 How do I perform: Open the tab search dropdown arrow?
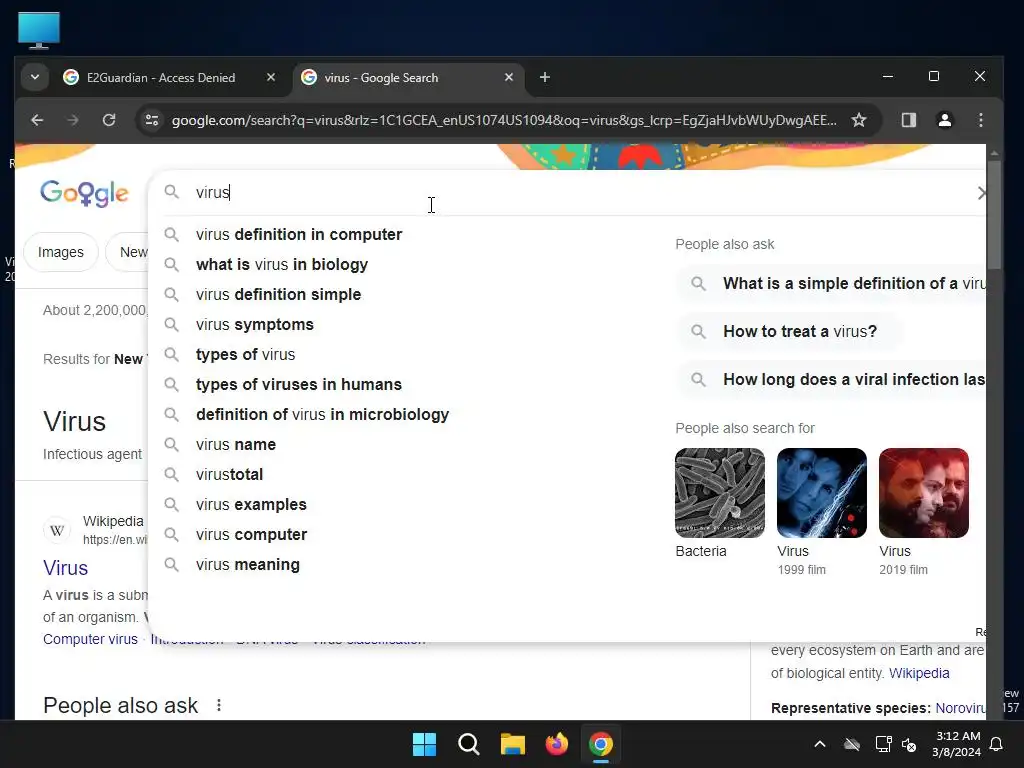tap(35, 77)
